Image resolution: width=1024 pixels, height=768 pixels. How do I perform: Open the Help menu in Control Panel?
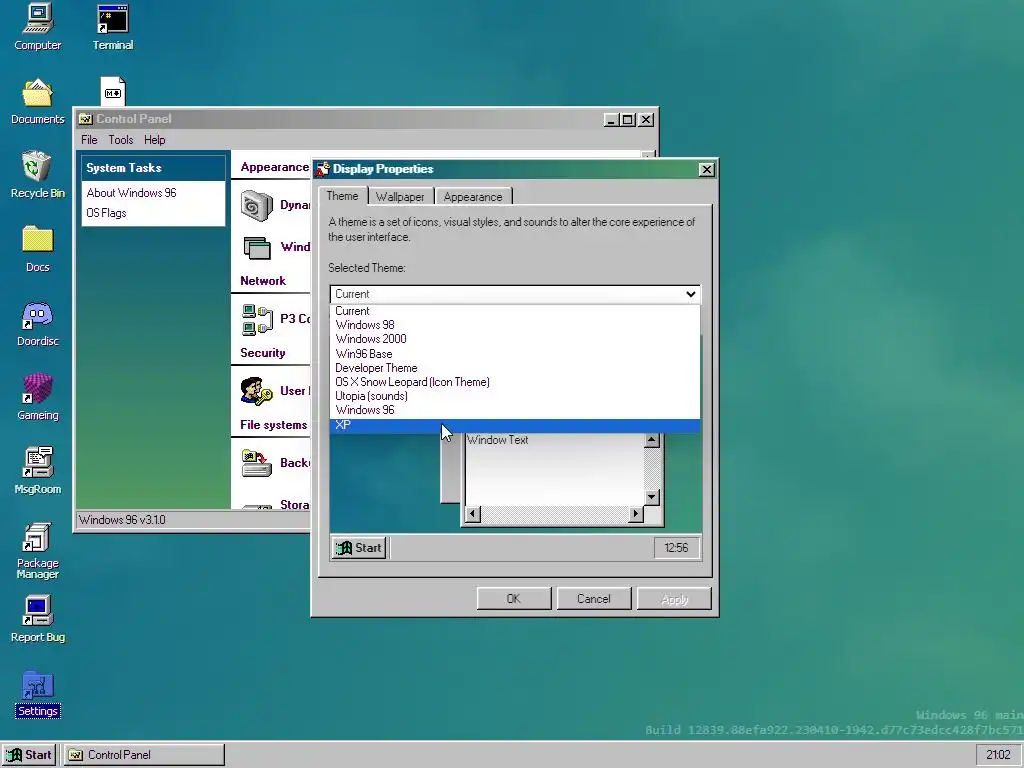(155, 140)
